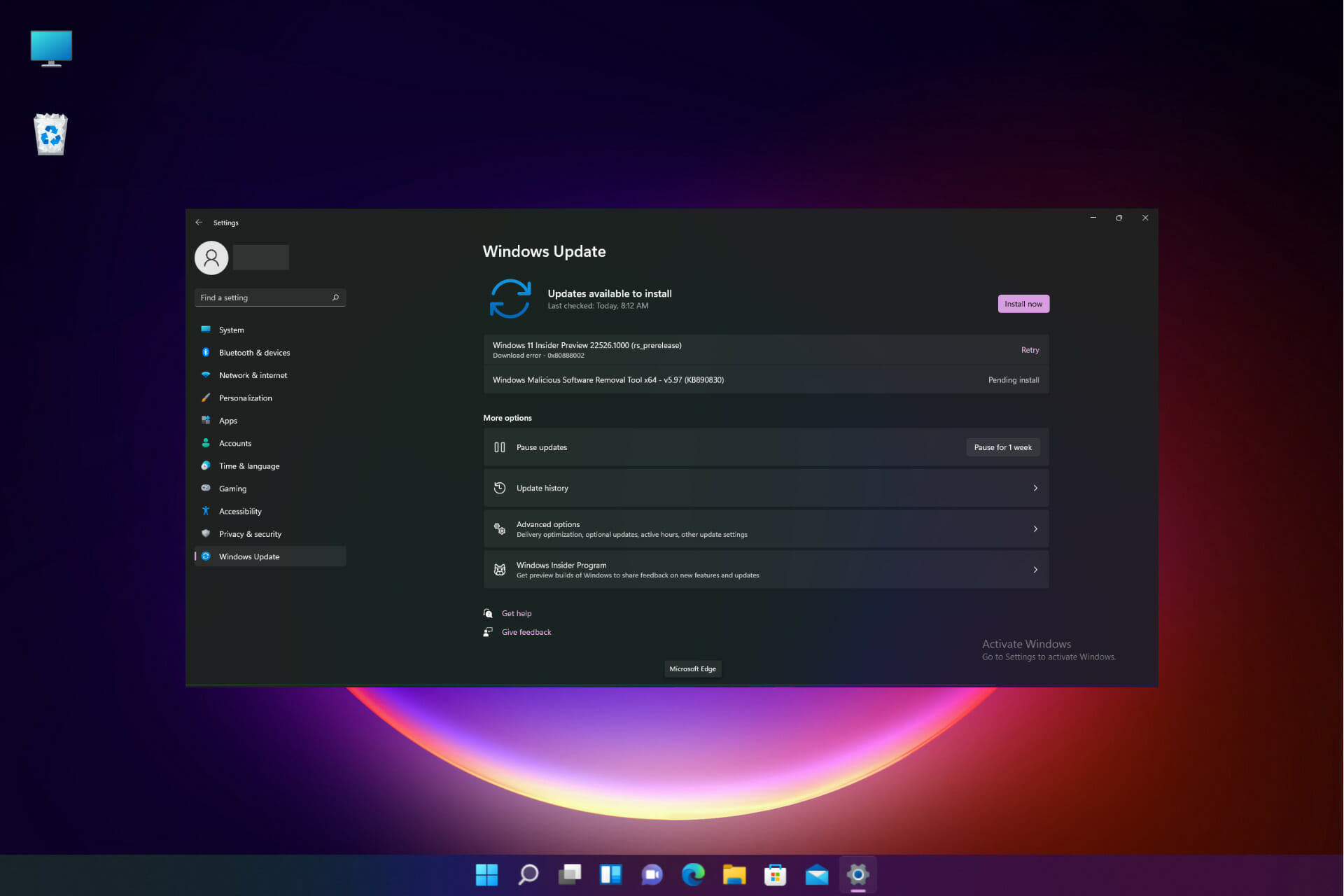Click the Find a setting search box
Viewport: 1344px width, 896px height.
(x=270, y=297)
